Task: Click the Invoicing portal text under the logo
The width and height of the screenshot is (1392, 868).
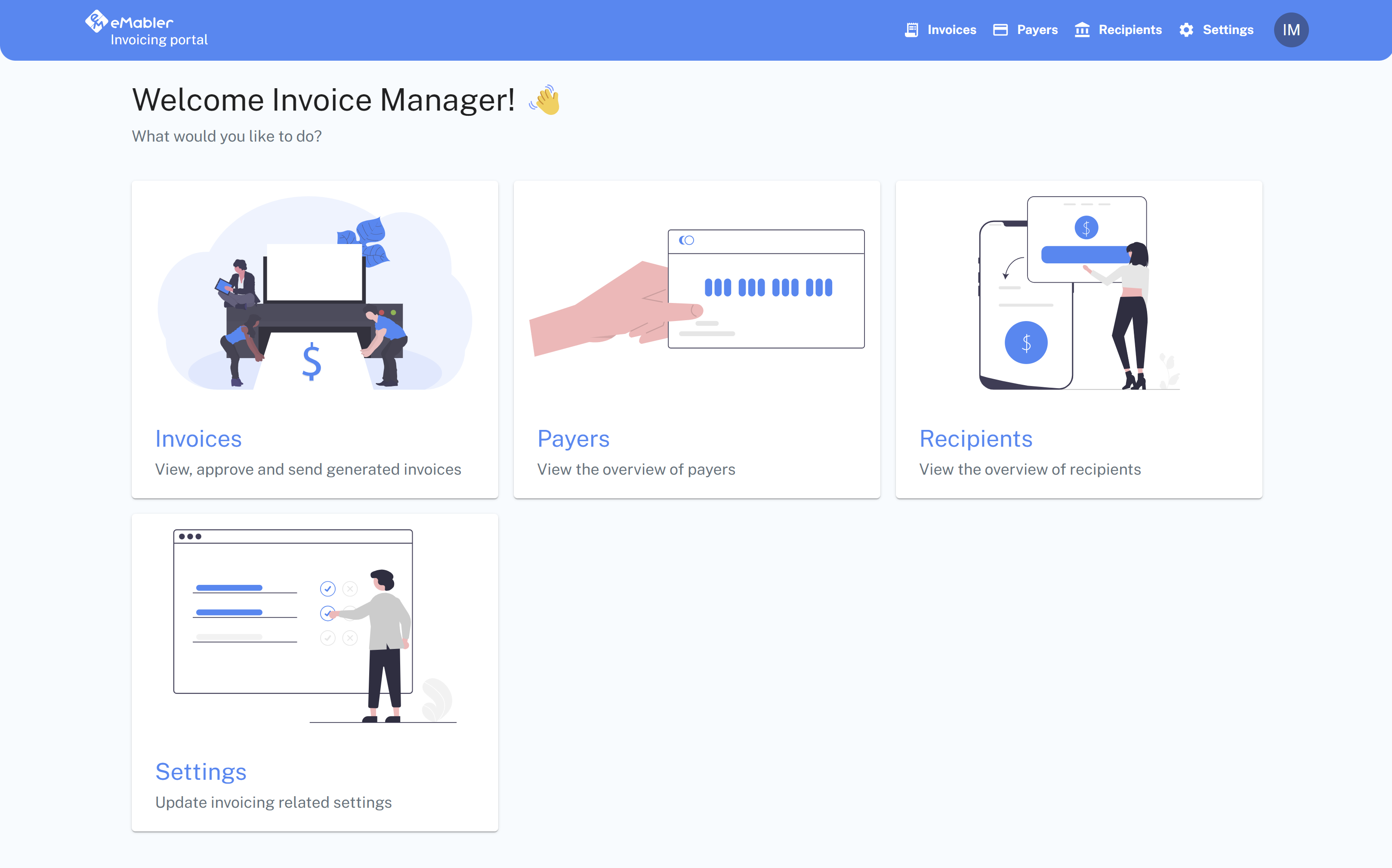Action: tap(159, 40)
